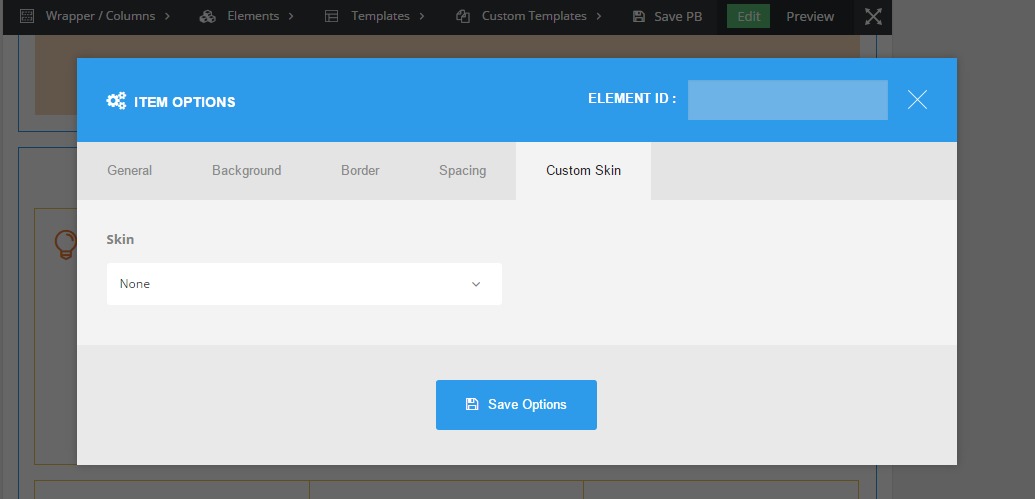Viewport: 1035px width, 499px height.
Task: Click the gears icon beside Item Options
Action: 116,101
